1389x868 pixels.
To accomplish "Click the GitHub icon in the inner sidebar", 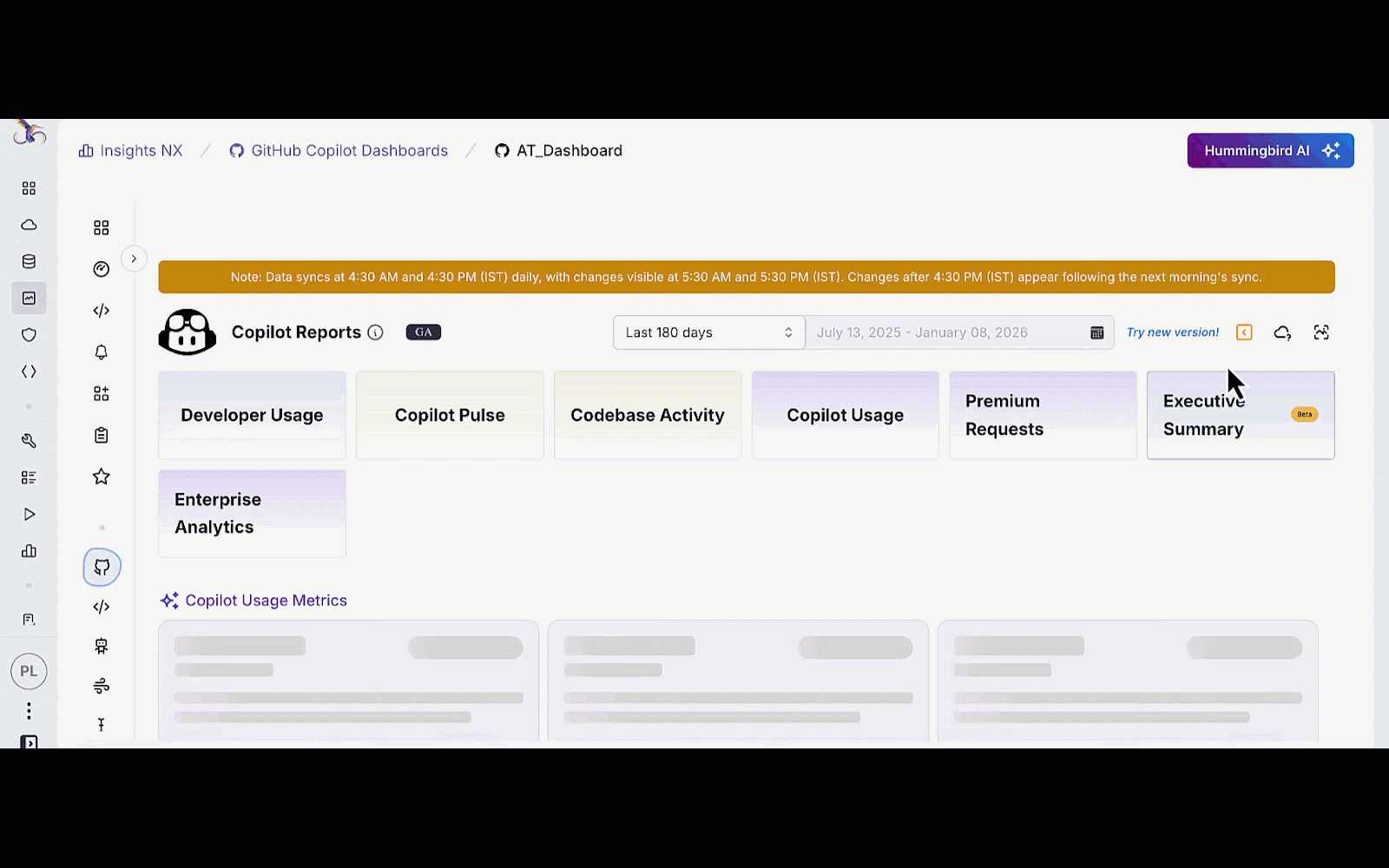I will 102,568.
